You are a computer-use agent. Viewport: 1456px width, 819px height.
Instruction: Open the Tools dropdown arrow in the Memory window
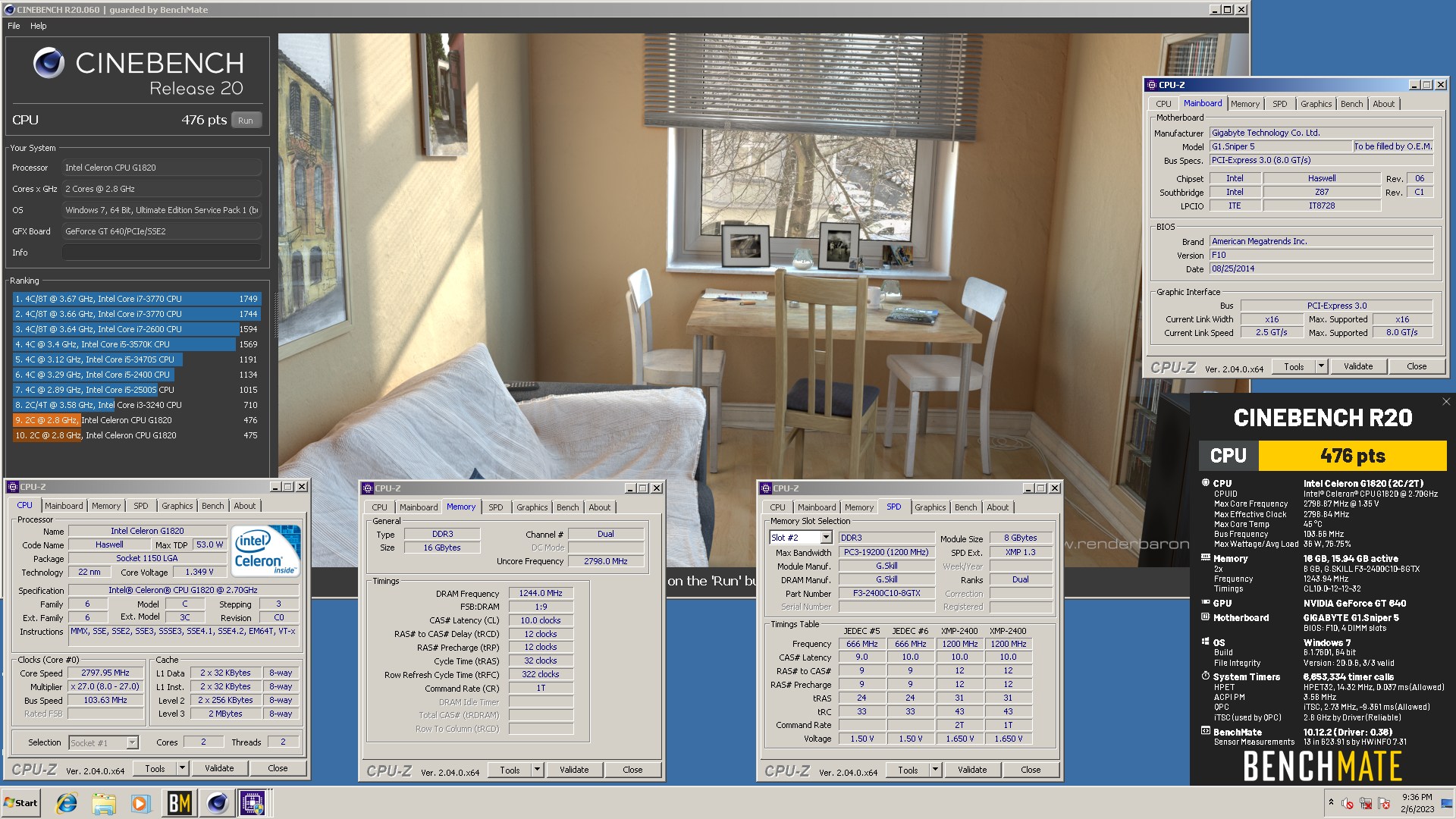pos(537,770)
